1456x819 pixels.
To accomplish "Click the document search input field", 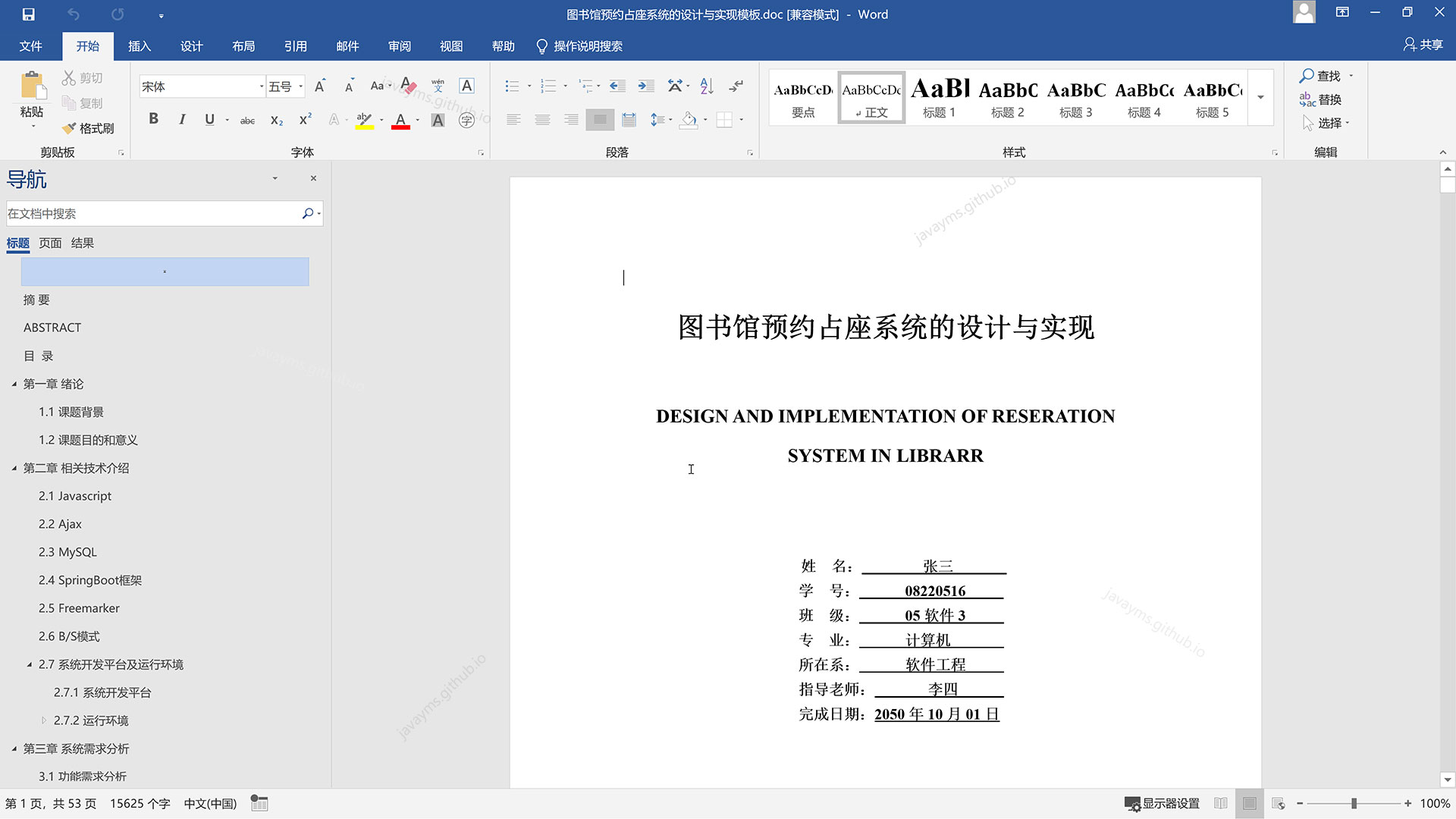I will coord(152,214).
